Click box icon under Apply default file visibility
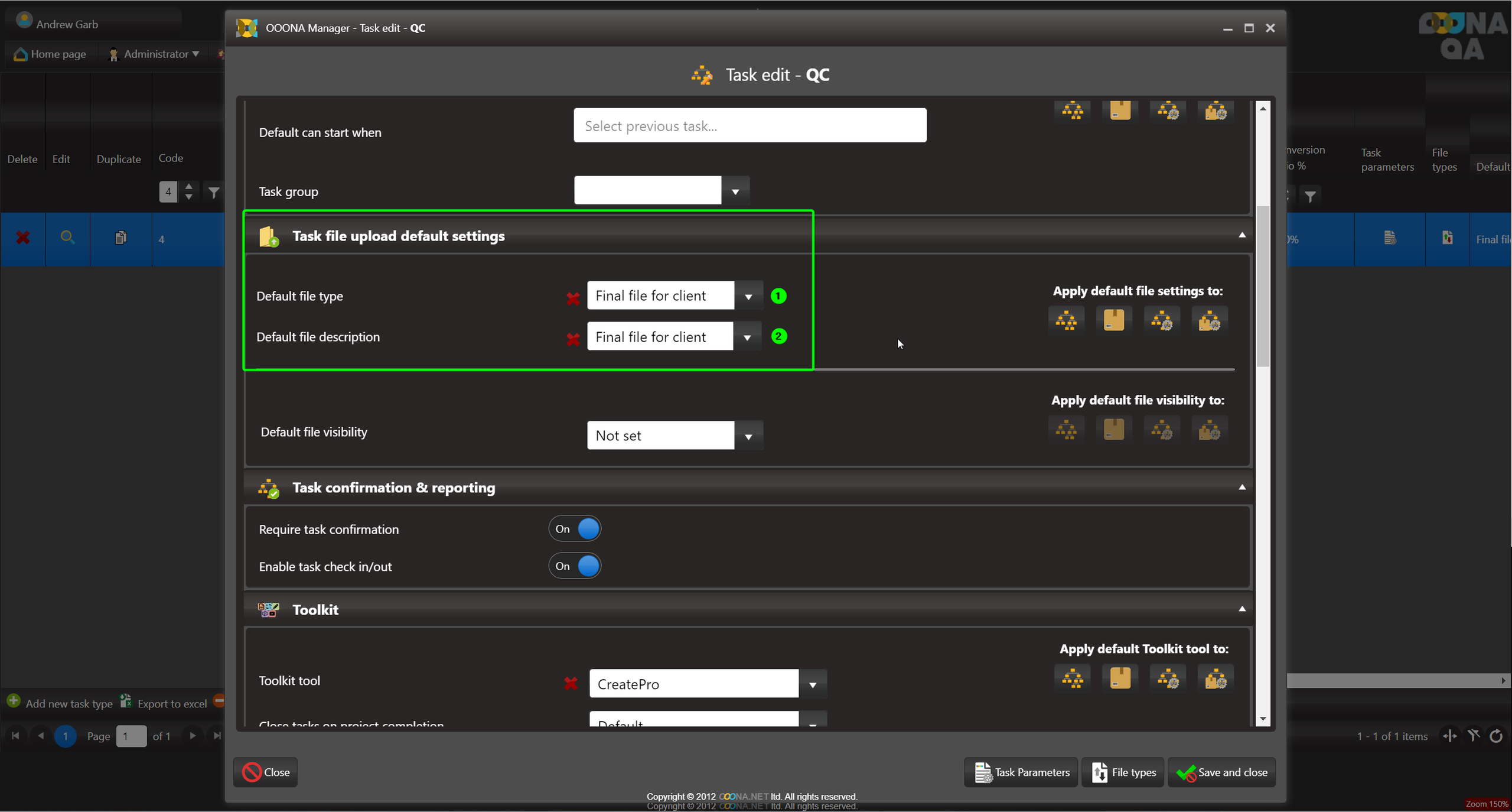Screen dimensions: 1512x812 click(x=1113, y=430)
